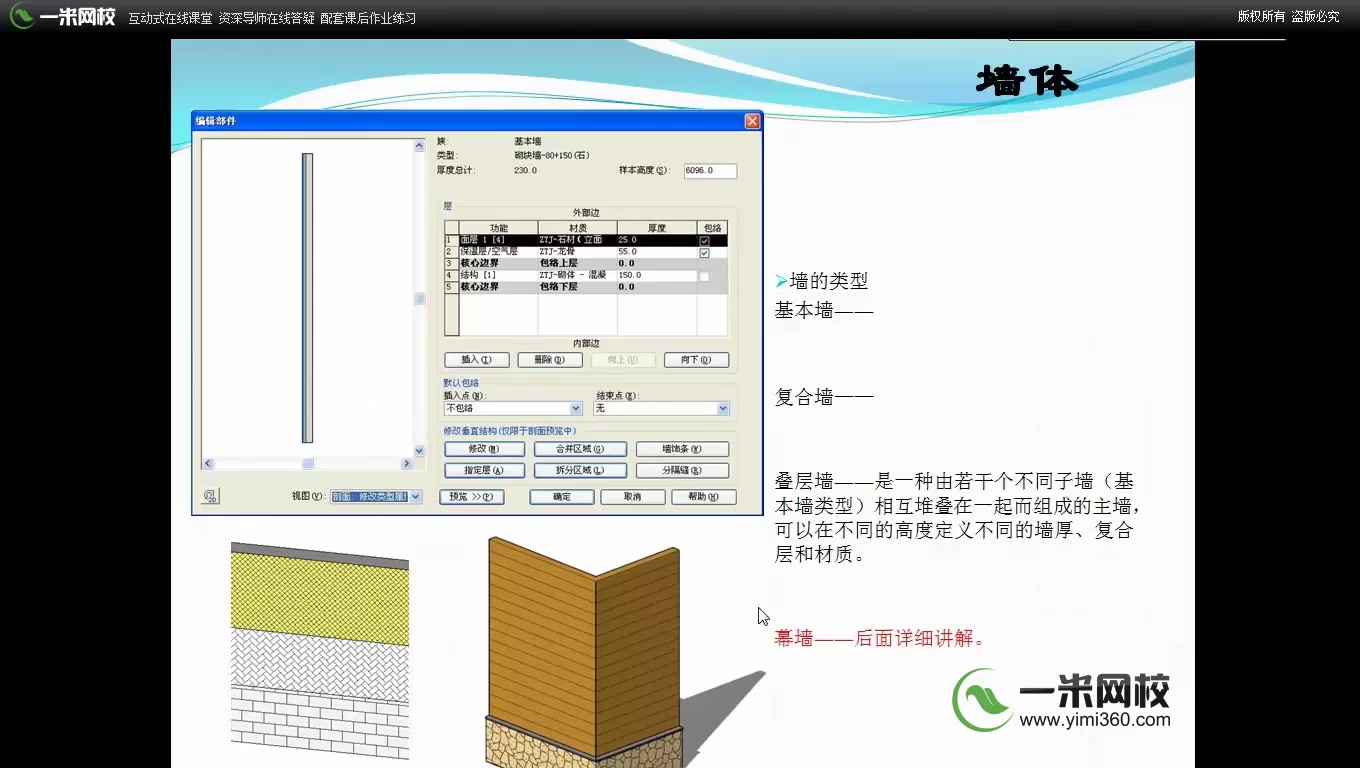1360x768 pixels.
Task: Click the layered hatch pattern wall image
Action: [320, 651]
